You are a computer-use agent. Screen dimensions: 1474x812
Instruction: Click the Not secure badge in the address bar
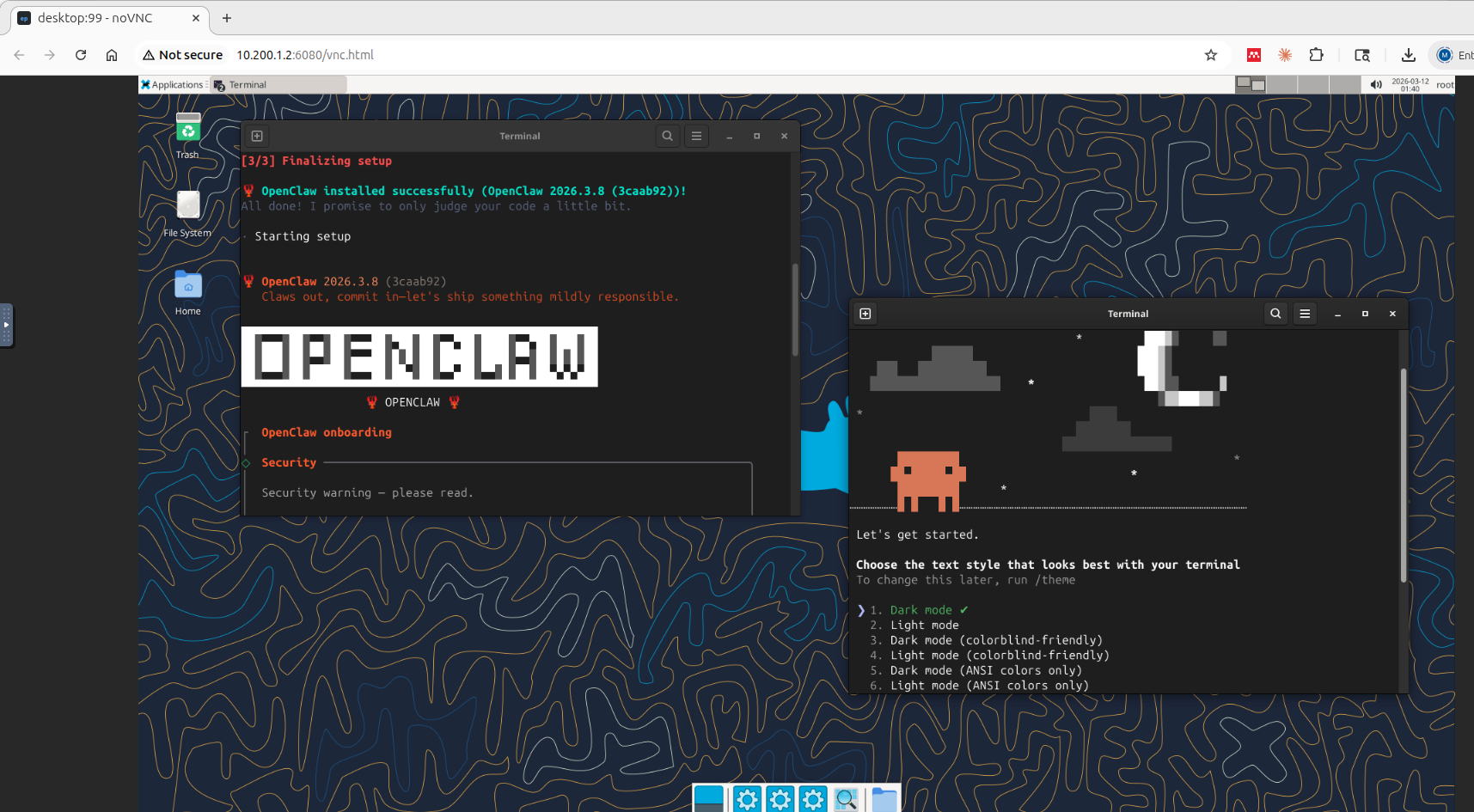tap(182, 54)
